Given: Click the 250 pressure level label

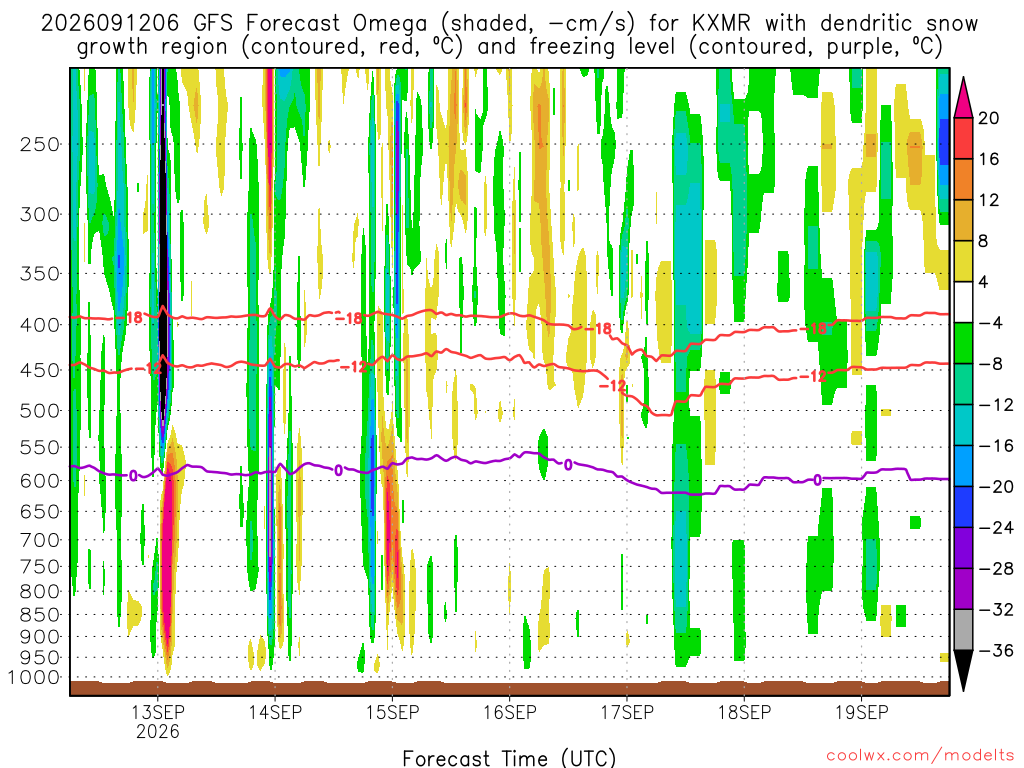Looking at the screenshot, I should [40, 144].
